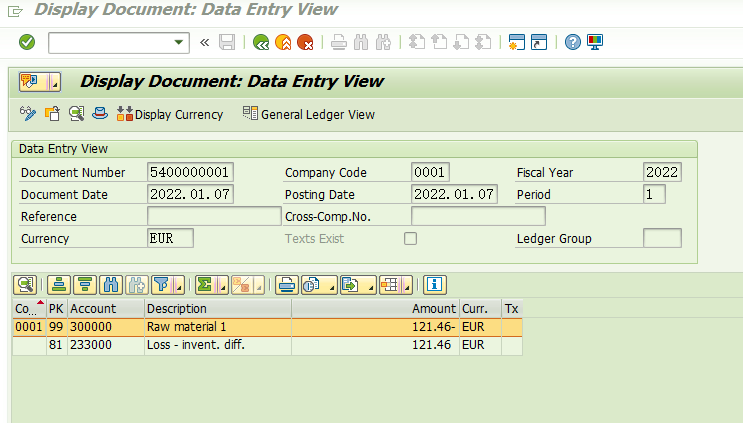This screenshot has height=423, width=743.
Task: Click the Find Next icon in the table toolbar
Action: click(136, 285)
